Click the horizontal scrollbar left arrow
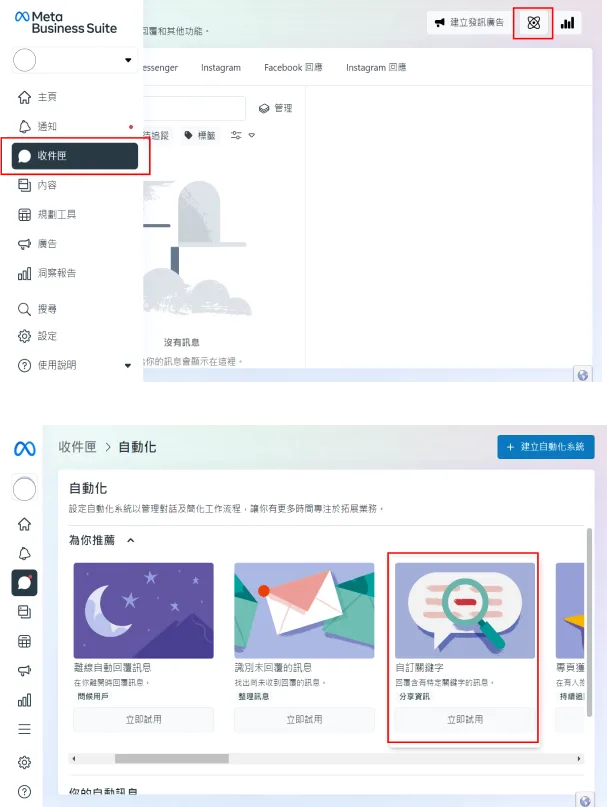 click(74, 759)
